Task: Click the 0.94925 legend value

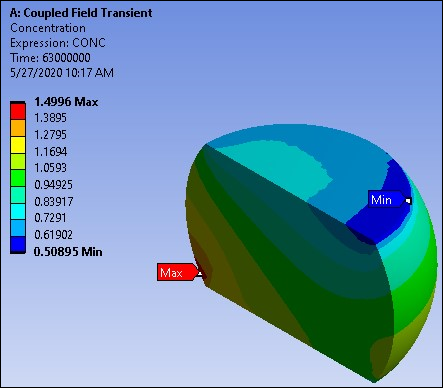Action: tap(53, 184)
